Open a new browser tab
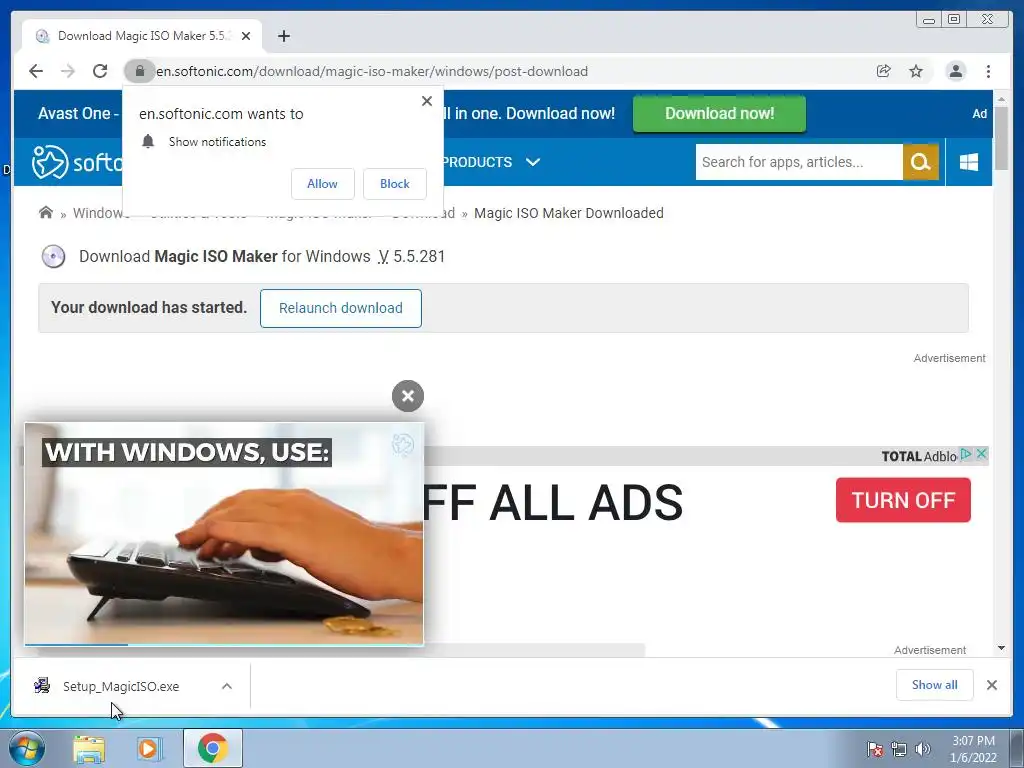 click(283, 36)
